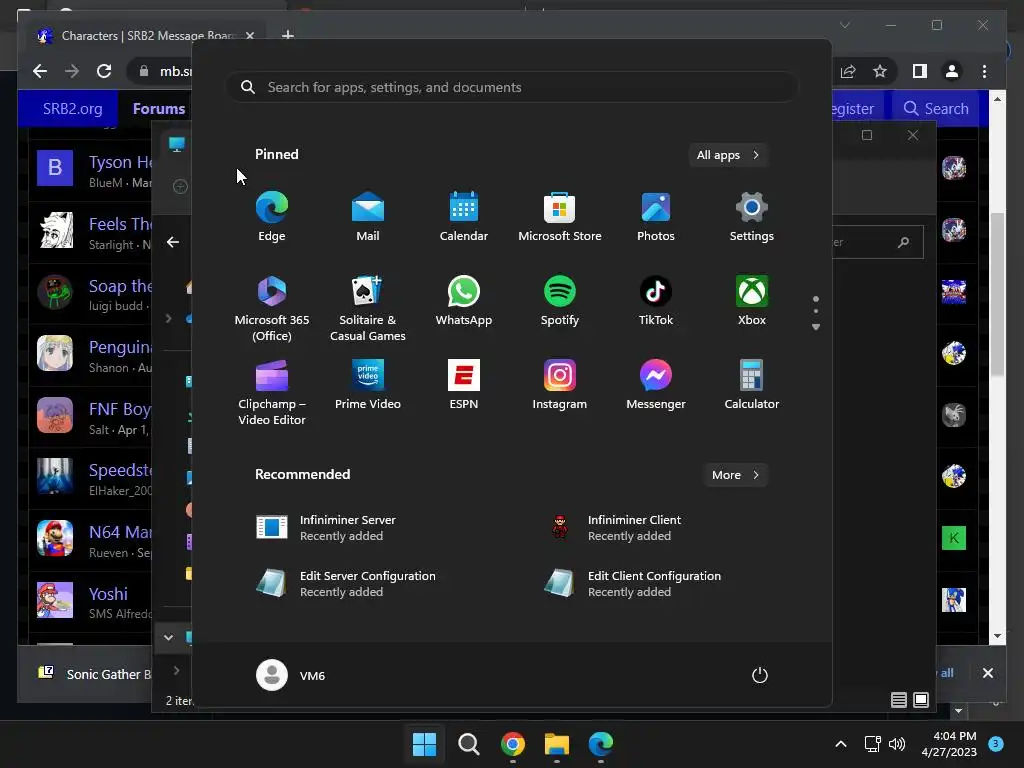This screenshot has height=768, width=1024.
Task: Open the clock and date flyout
Action: pos(949,744)
